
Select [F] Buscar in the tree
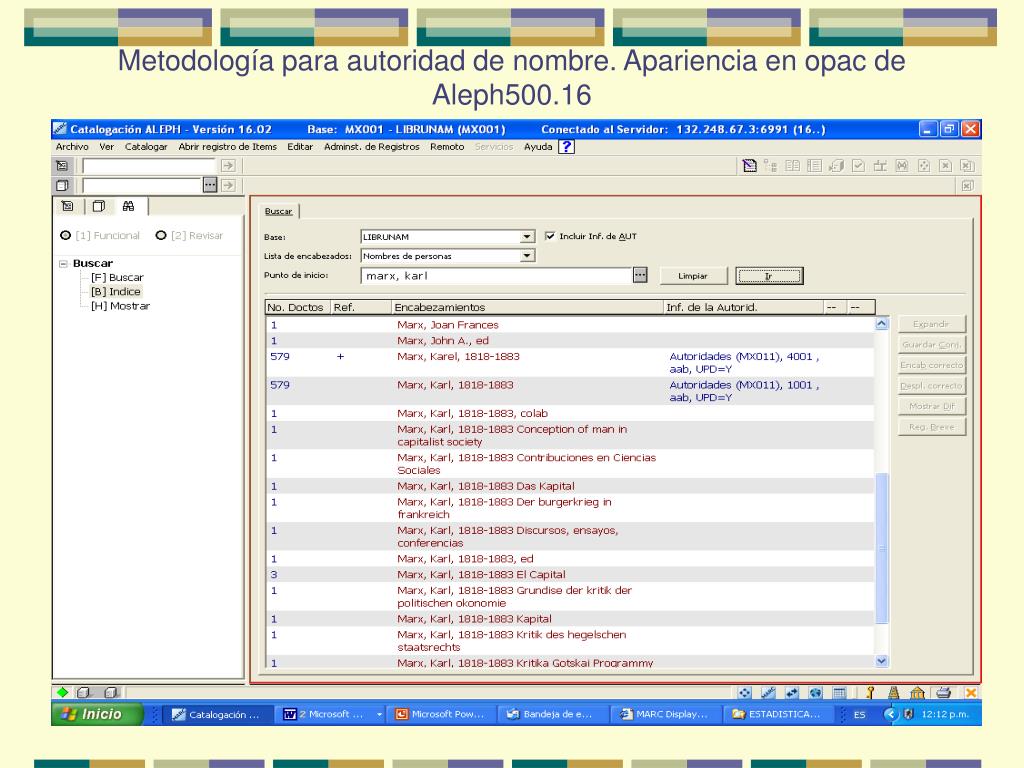[x=117, y=278]
